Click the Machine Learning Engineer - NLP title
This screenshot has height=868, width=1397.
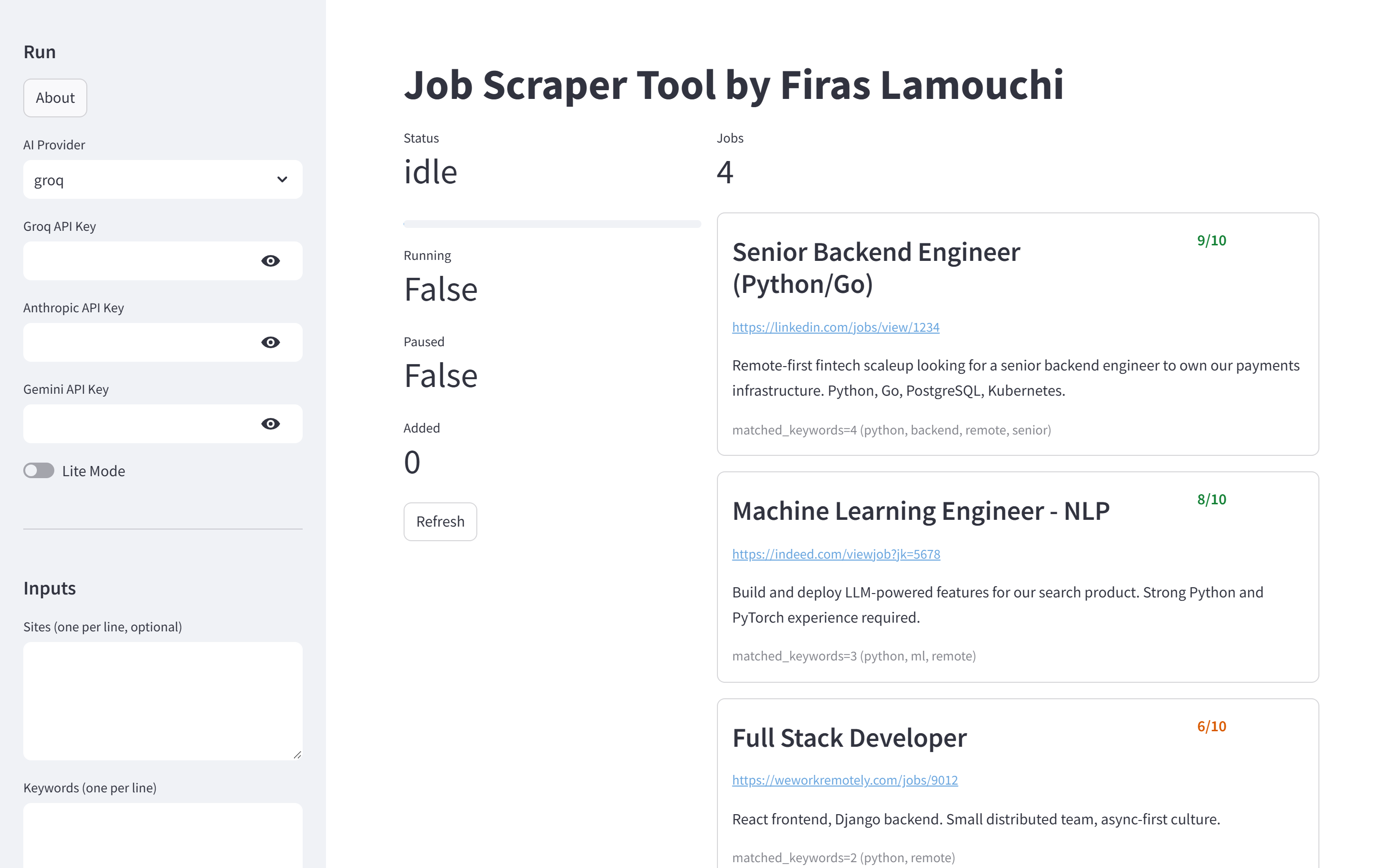(x=921, y=510)
